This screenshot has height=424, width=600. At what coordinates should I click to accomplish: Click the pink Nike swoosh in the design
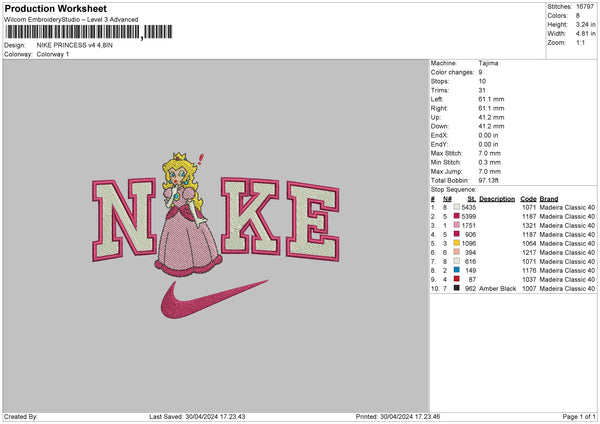[x=214, y=299]
